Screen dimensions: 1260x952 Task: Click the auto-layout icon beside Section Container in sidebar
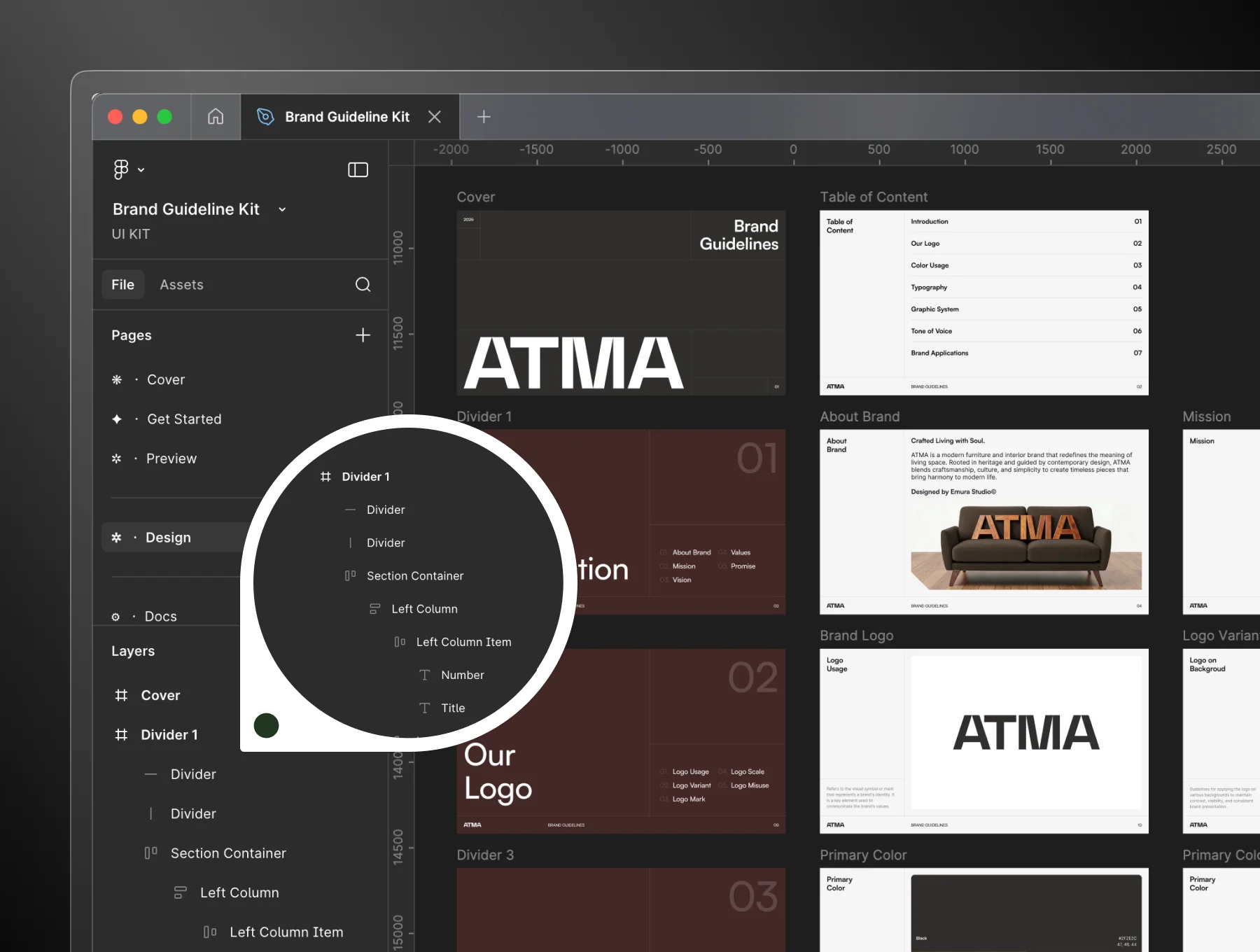[150, 853]
